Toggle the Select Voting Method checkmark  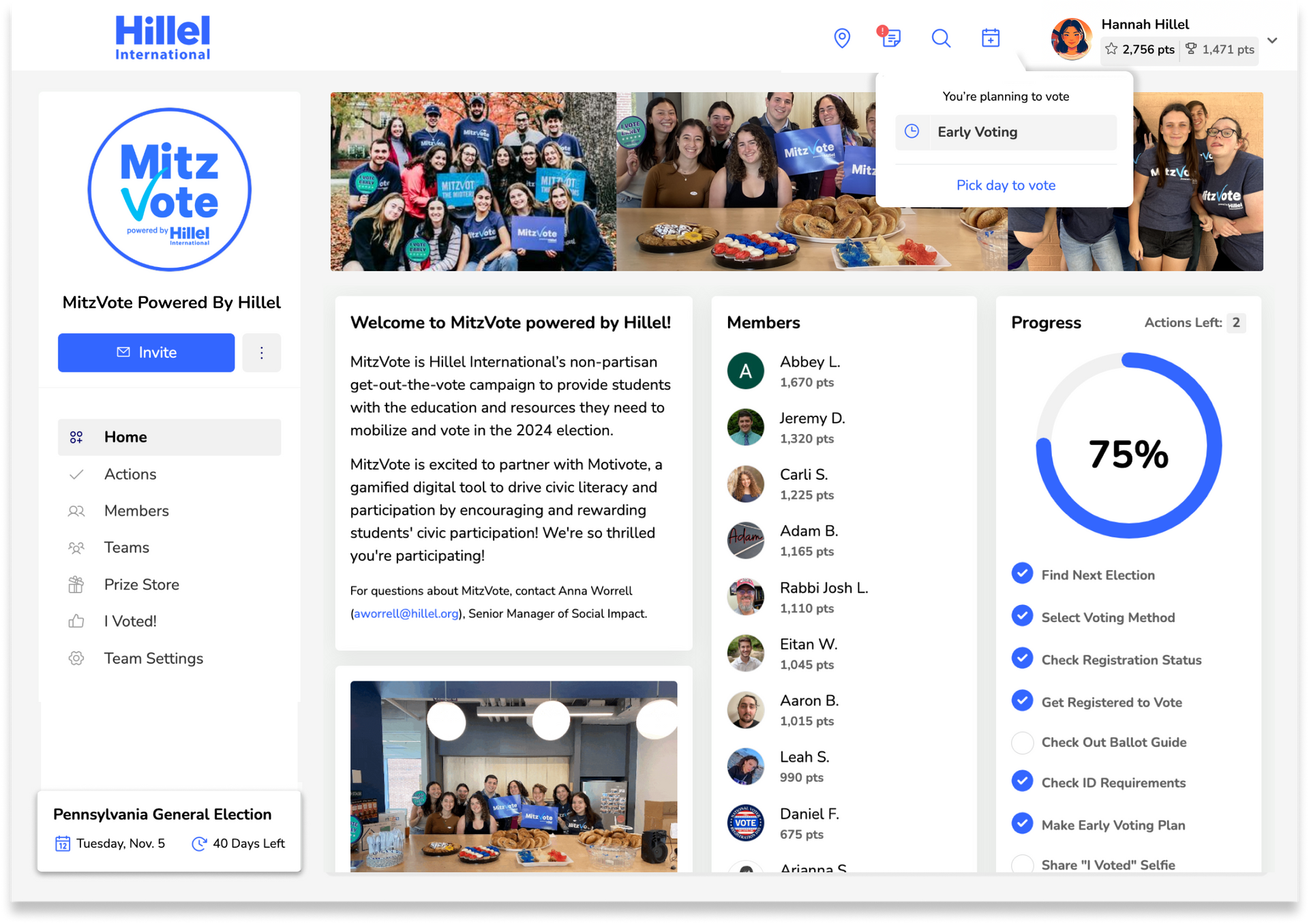pyautogui.click(x=1022, y=616)
